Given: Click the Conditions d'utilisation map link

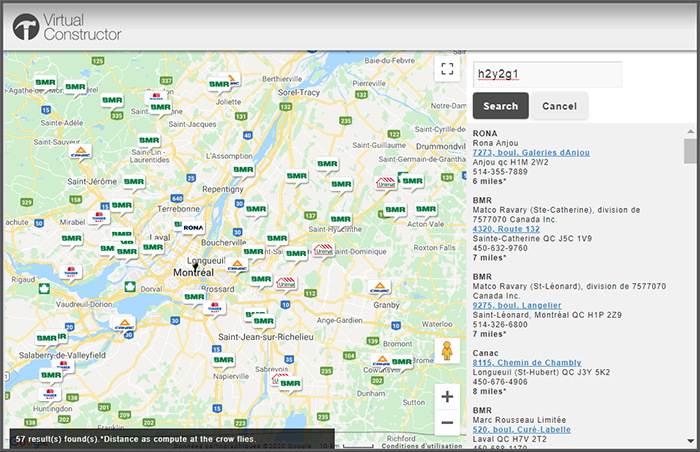Looking at the screenshot, I should point(422,446).
